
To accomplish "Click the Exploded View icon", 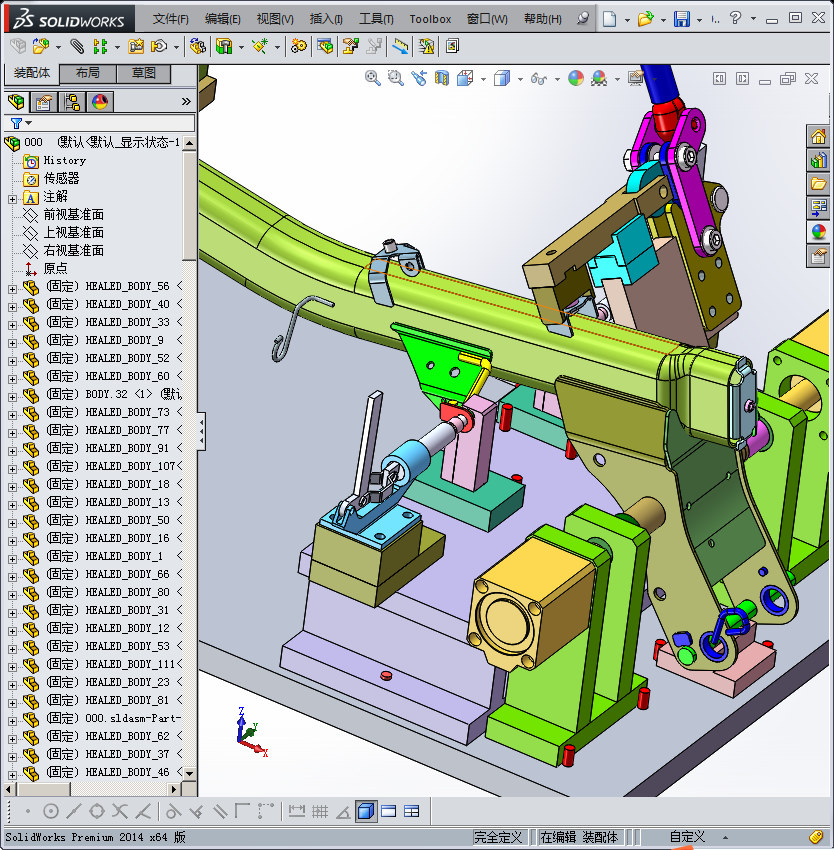I will [350, 47].
